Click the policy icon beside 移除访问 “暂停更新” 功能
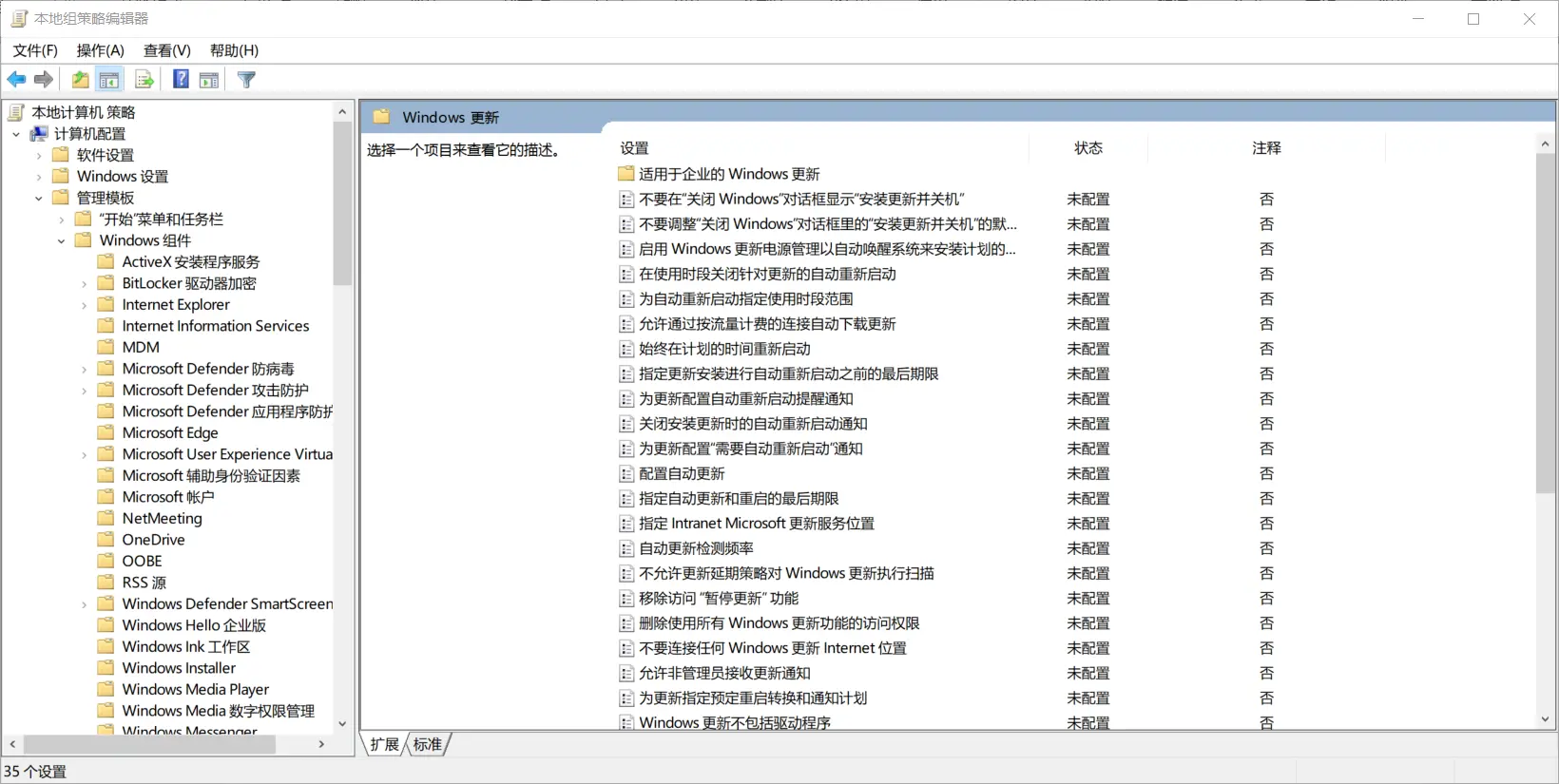This screenshot has height=784, width=1559. click(626, 599)
